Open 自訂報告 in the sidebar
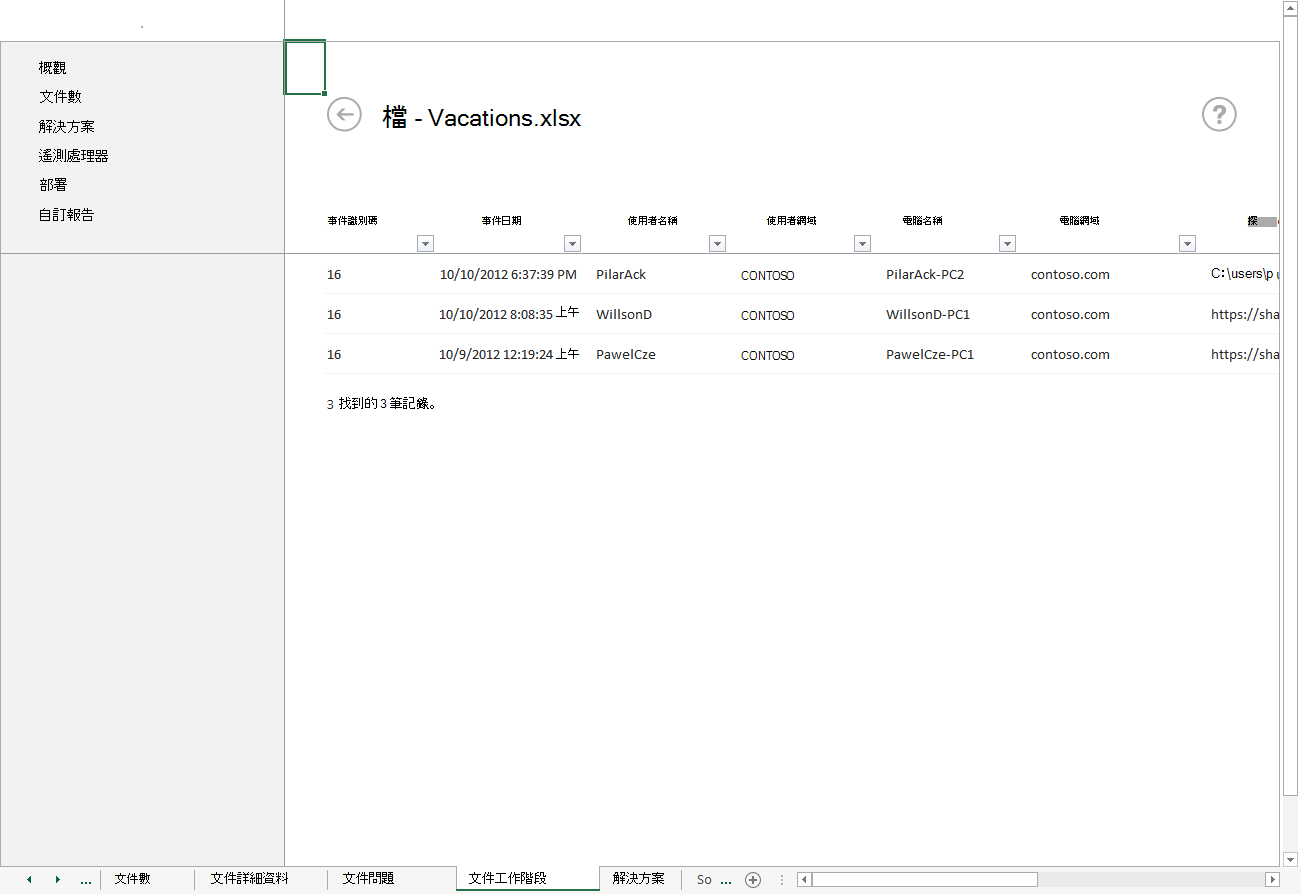This screenshot has width=1301, height=894. tap(67, 215)
